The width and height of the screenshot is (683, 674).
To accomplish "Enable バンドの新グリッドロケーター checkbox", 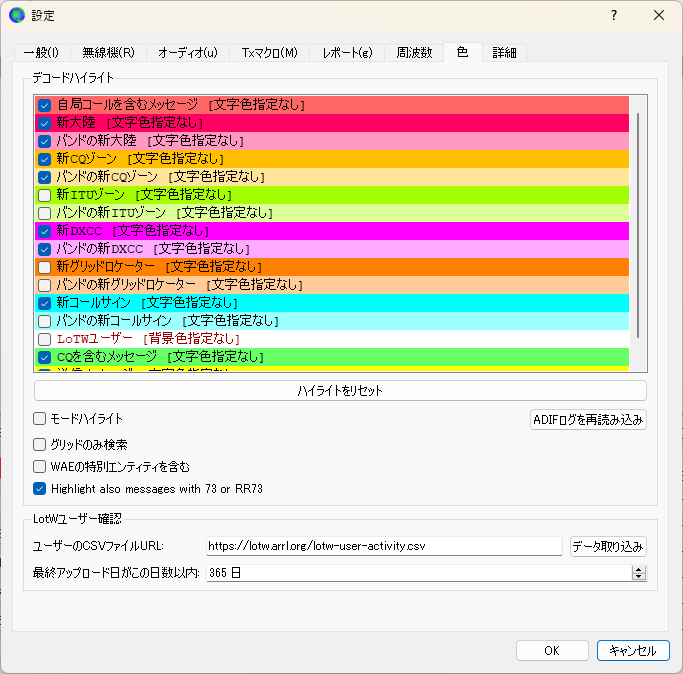I will coord(44,285).
